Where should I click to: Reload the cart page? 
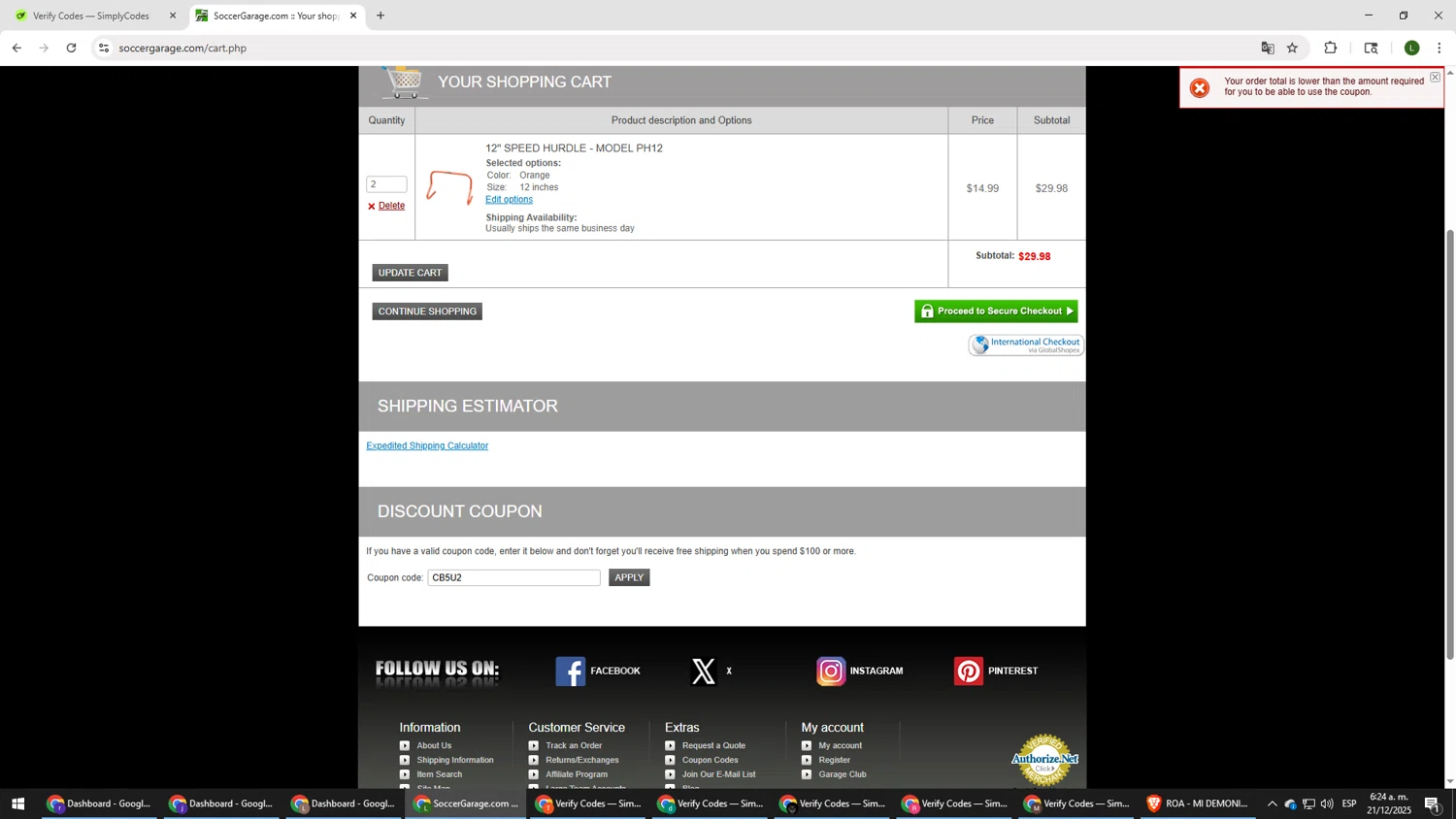click(71, 48)
